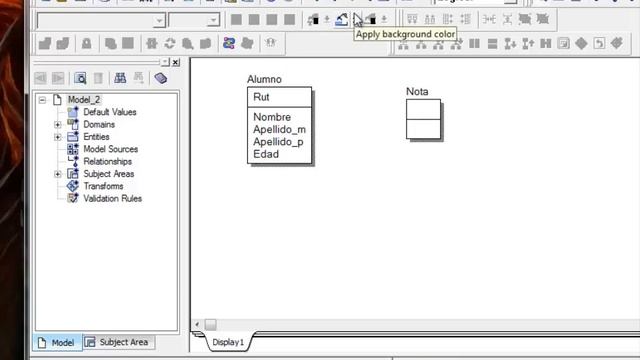Select the Nota entity name label

417,91
